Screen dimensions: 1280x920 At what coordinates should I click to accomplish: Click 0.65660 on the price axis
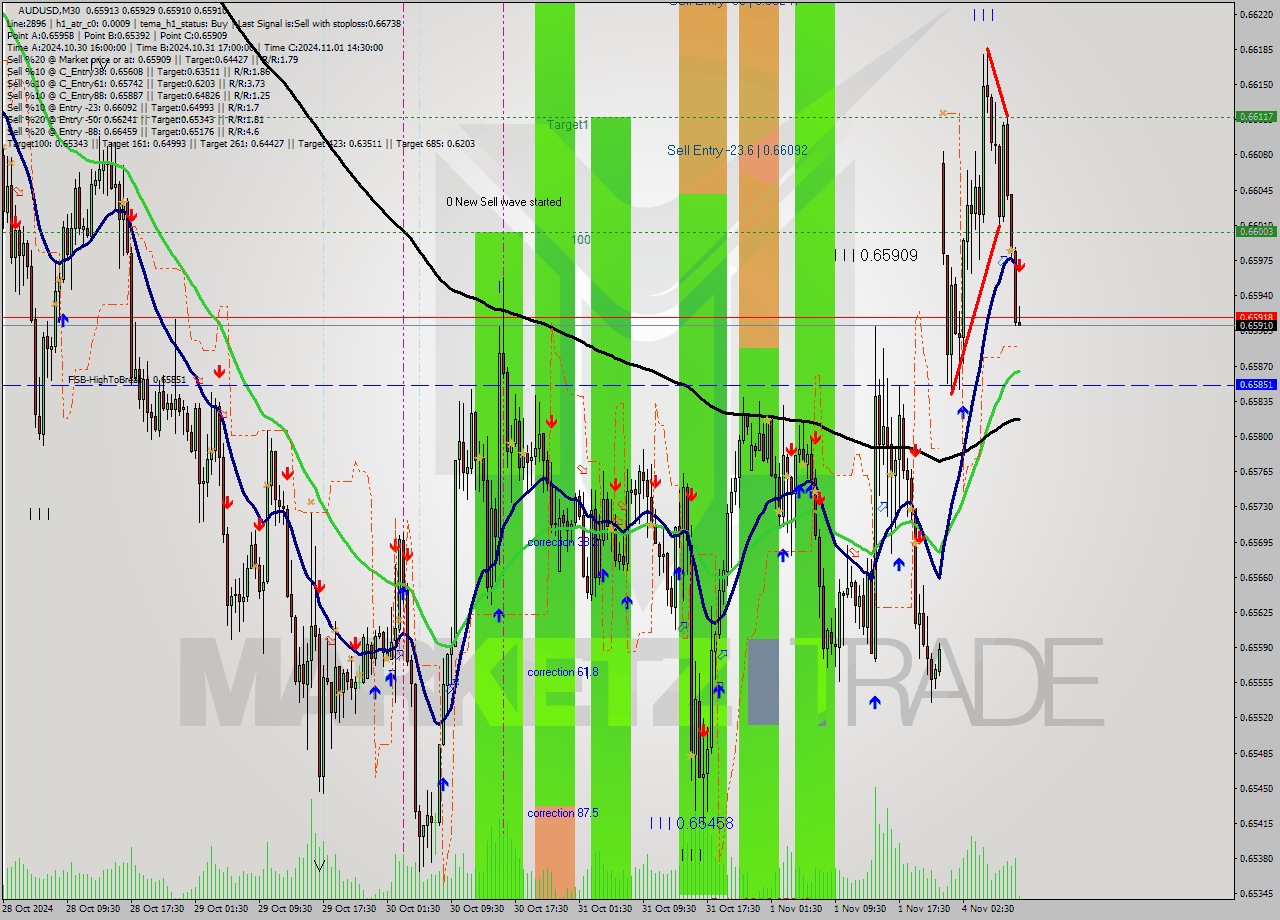1256,577
